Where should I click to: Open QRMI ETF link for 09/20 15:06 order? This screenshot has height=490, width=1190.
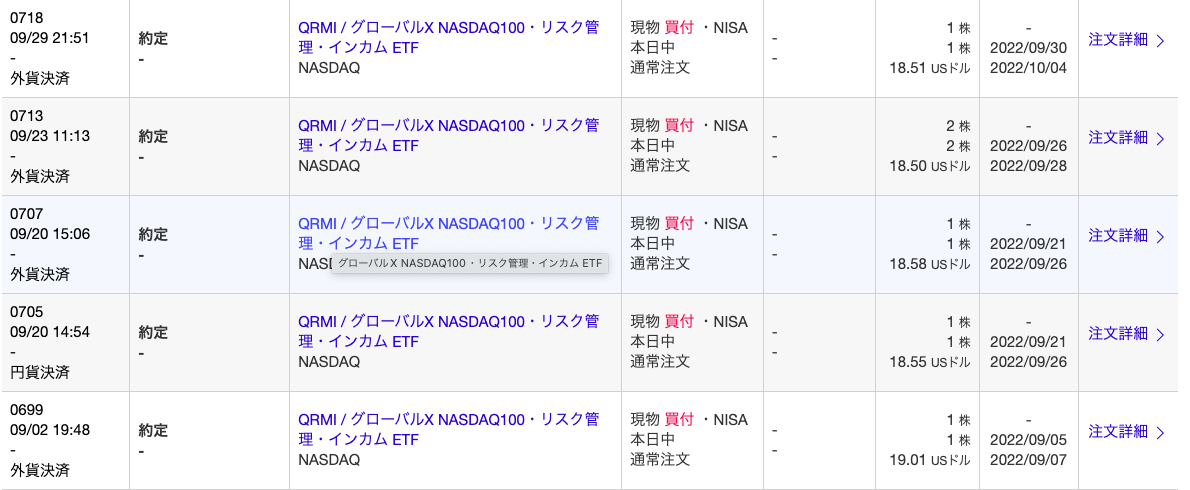tap(449, 233)
